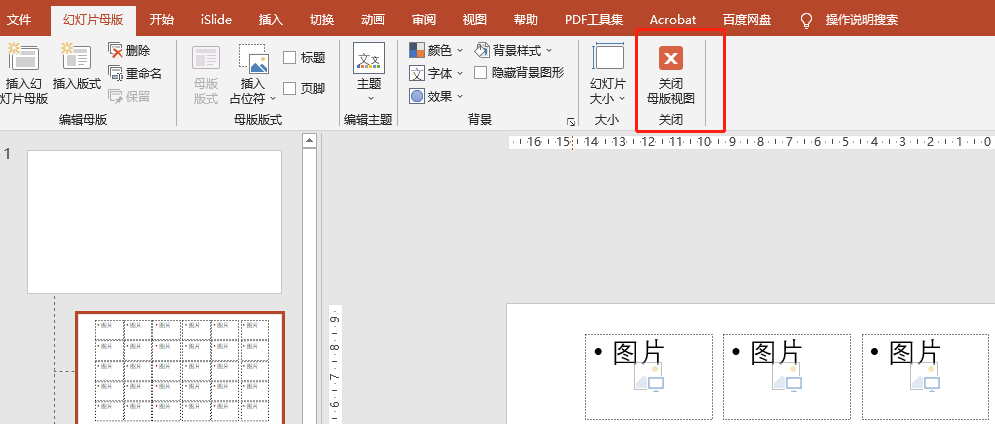Click the 操作说明搜索 search box
This screenshot has width=995, height=424.
coord(862,20)
